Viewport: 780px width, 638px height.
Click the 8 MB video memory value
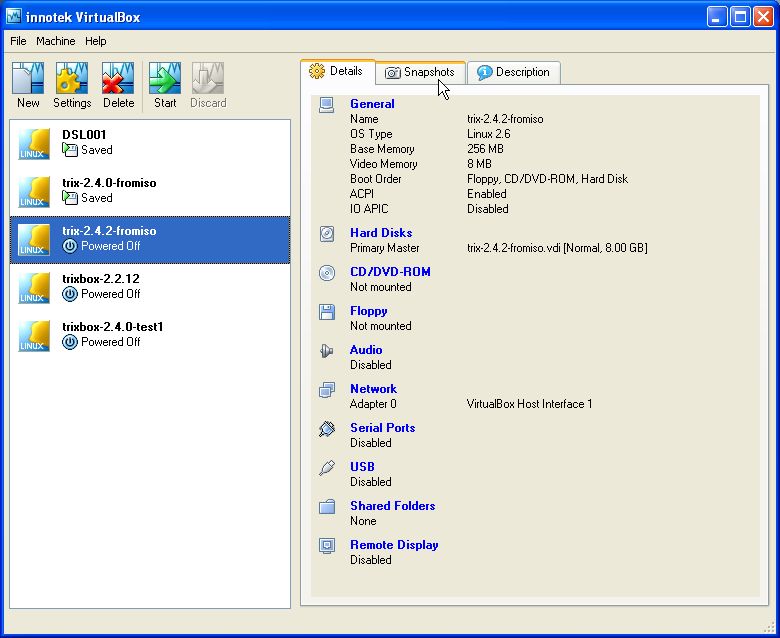(479, 164)
